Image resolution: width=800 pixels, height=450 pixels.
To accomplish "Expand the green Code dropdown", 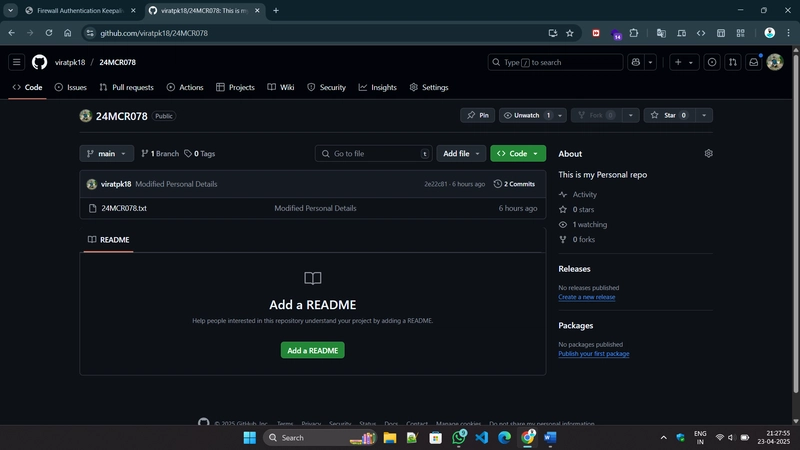I will click(x=518, y=154).
